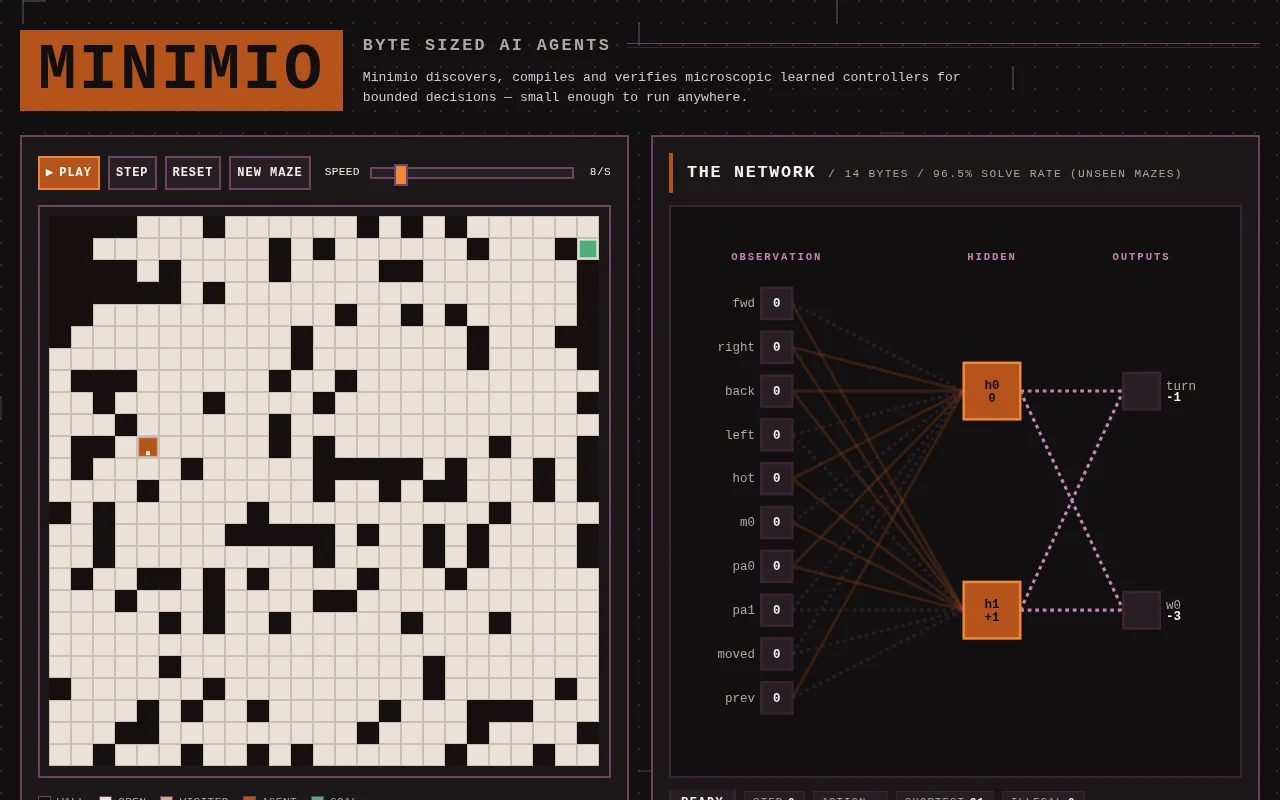Click the back observation value box
Viewport: 1280px width, 800px height.
(777, 391)
